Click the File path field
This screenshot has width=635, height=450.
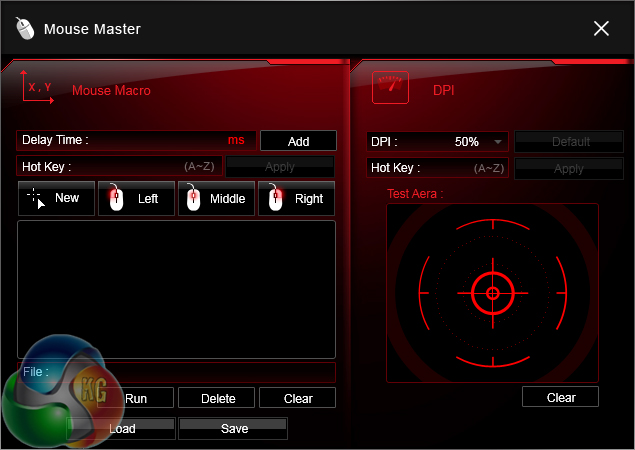[x=176, y=372]
